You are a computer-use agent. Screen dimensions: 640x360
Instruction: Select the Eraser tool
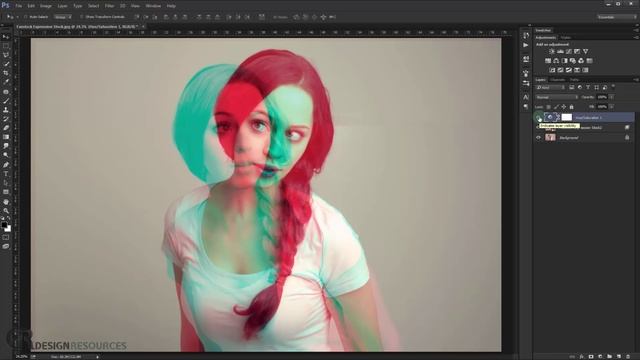(6, 128)
